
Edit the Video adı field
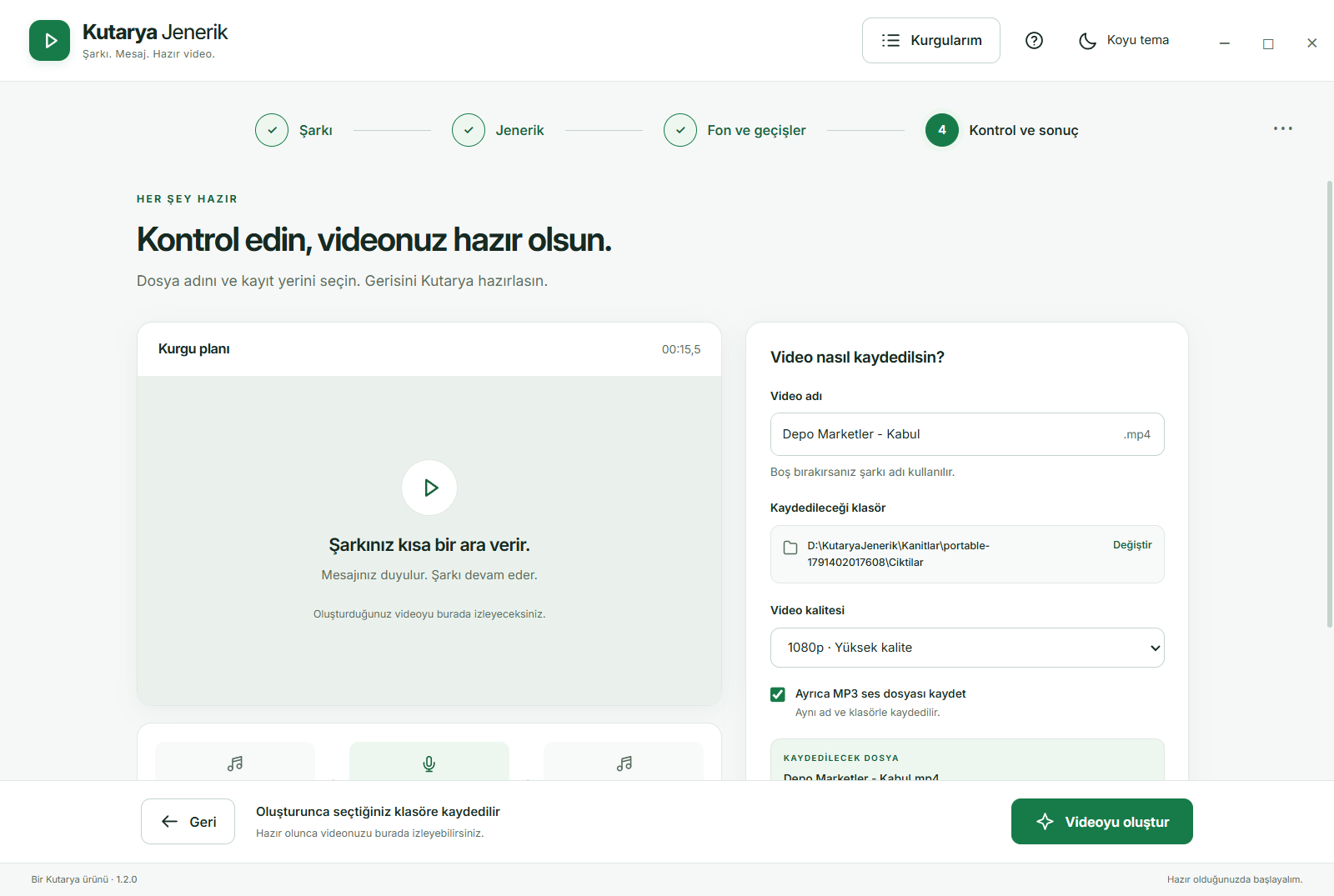pos(967,434)
